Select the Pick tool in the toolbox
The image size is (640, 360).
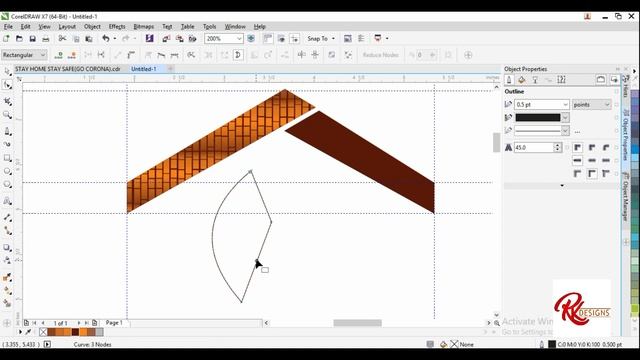(x=7, y=71)
